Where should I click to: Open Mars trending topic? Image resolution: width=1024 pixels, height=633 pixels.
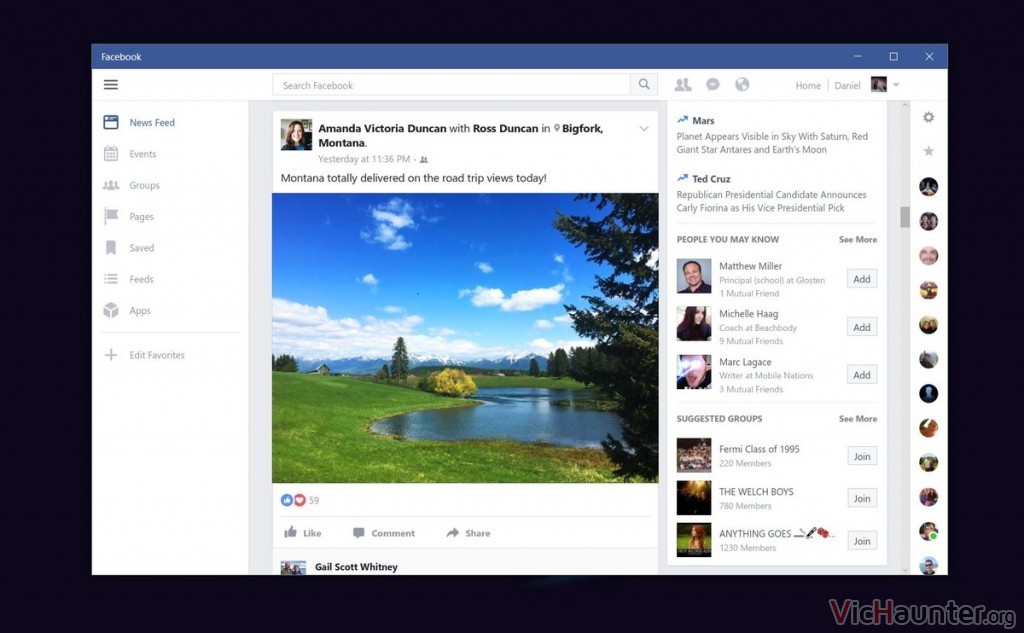tap(703, 121)
